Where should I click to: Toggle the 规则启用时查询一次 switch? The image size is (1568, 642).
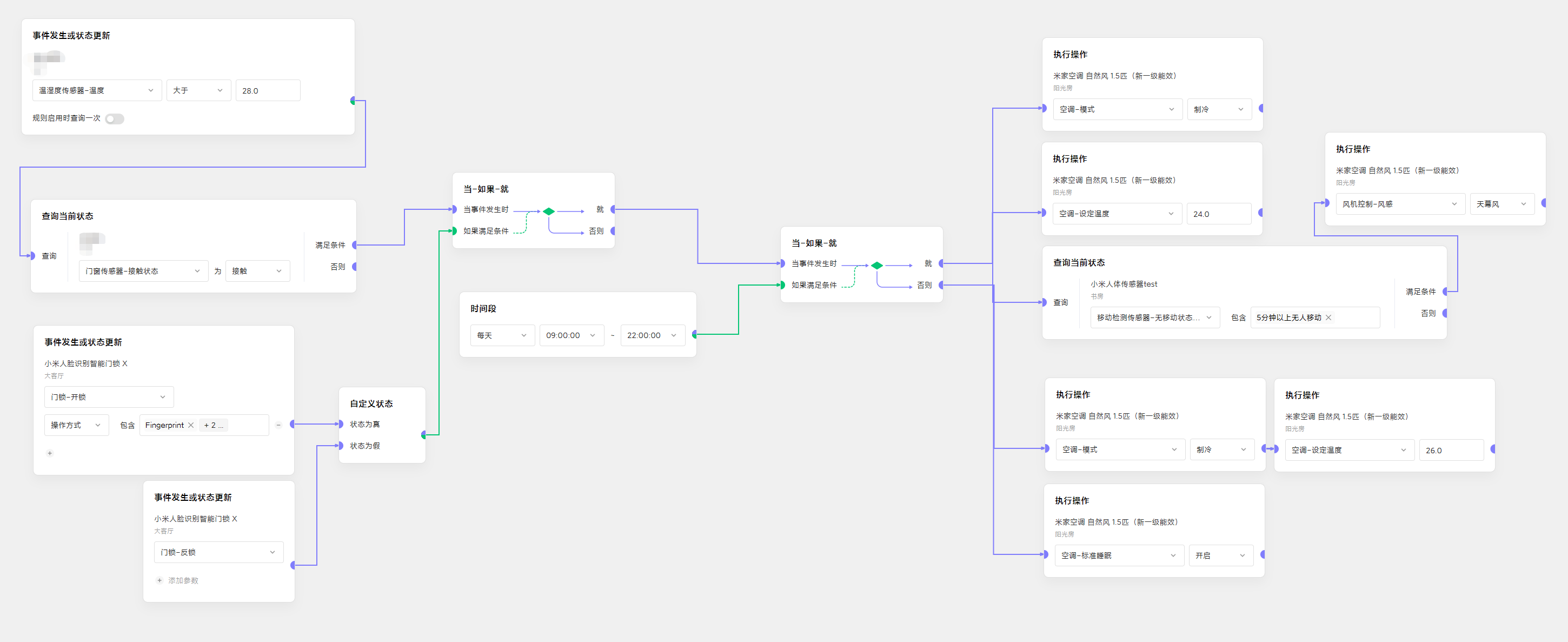pyautogui.click(x=115, y=119)
